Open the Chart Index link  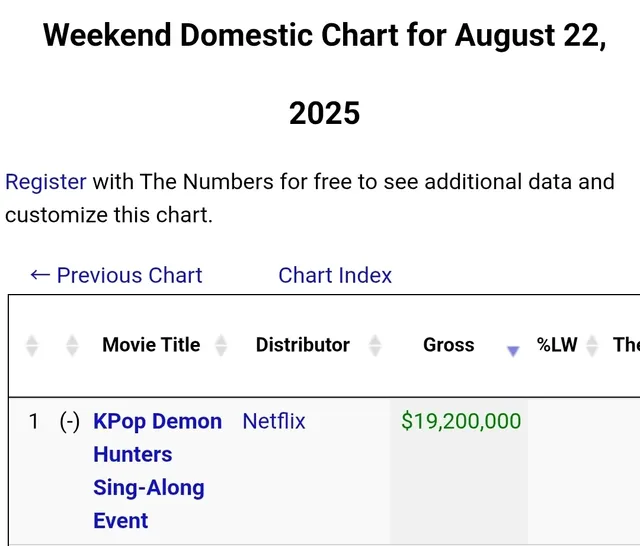click(x=335, y=275)
